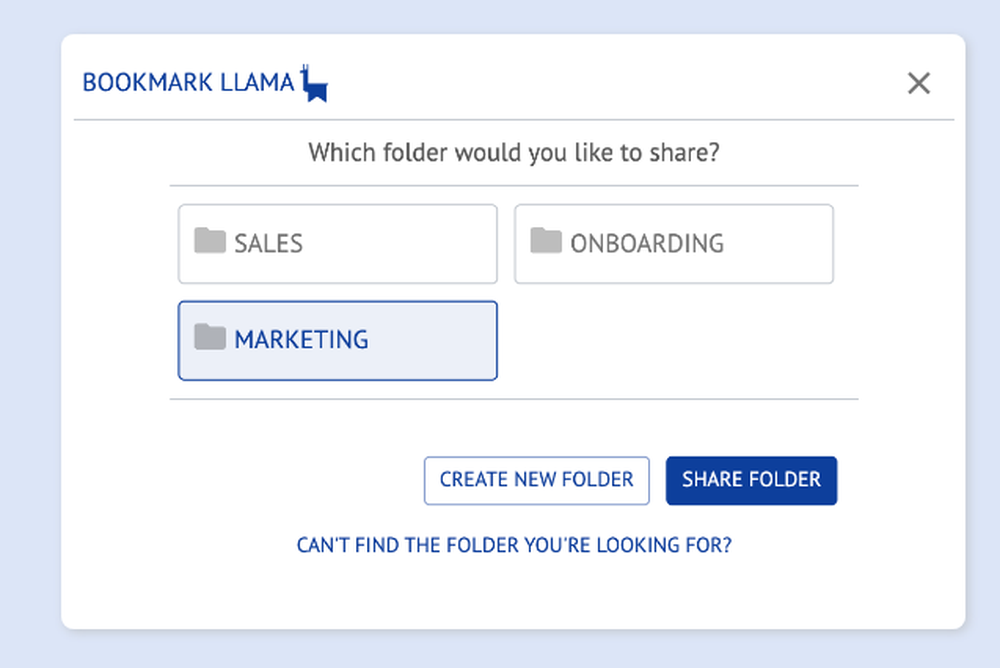The width and height of the screenshot is (1000, 668).
Task: Select the SALES folder card
Action: coord(337,244)
